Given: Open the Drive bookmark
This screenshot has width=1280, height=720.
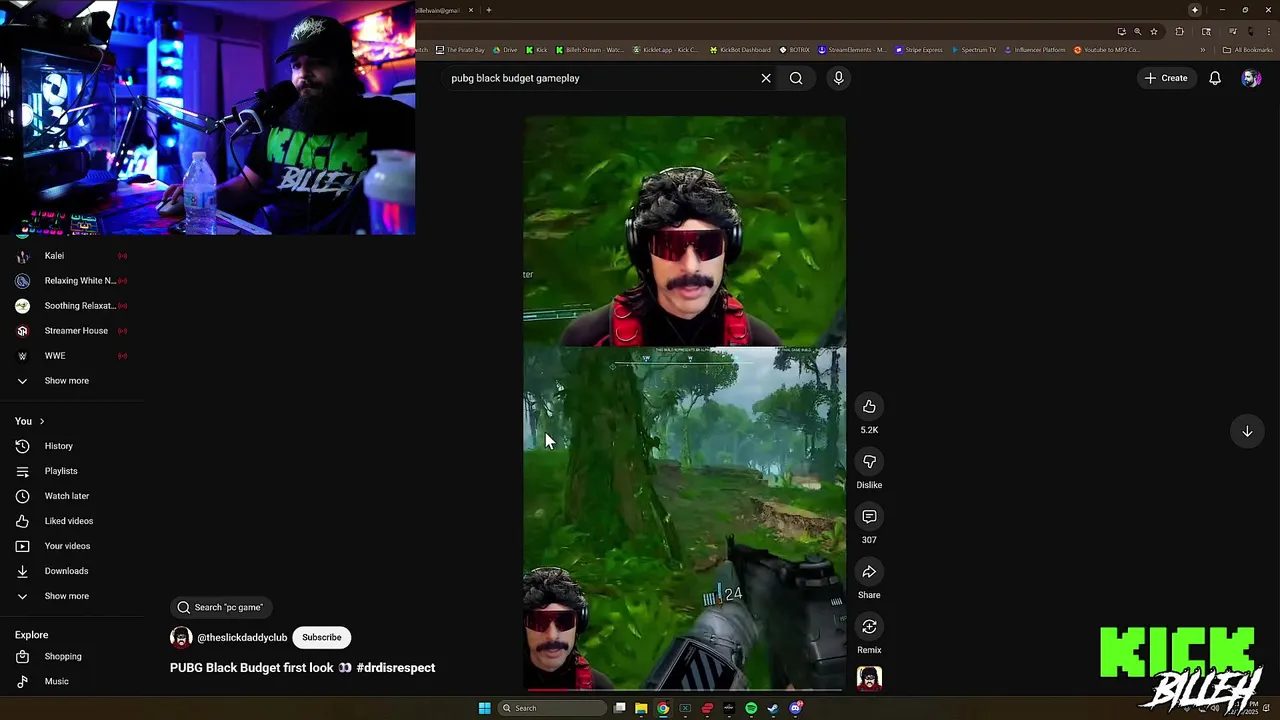Looking at the screenshot, I should [x=505, y=50].
